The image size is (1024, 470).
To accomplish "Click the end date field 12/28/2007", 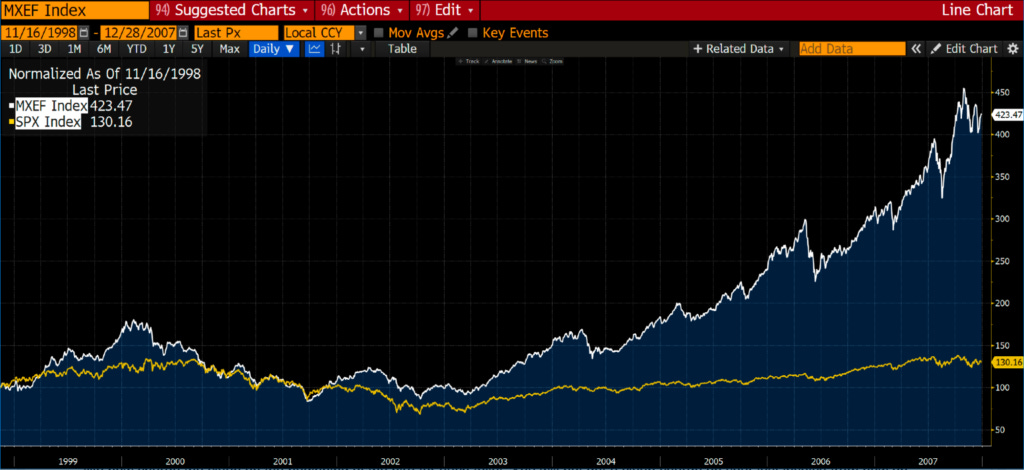I will 139,33.
